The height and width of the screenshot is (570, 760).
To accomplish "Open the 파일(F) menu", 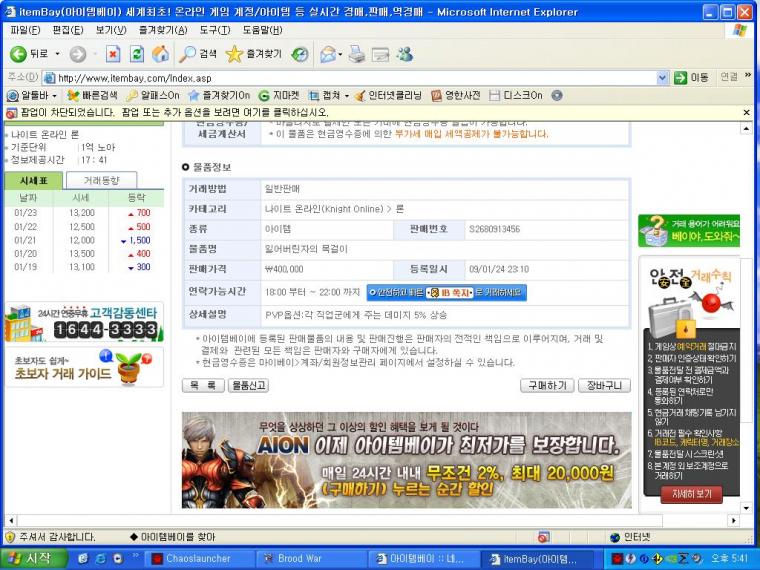I will coord(25,30).
